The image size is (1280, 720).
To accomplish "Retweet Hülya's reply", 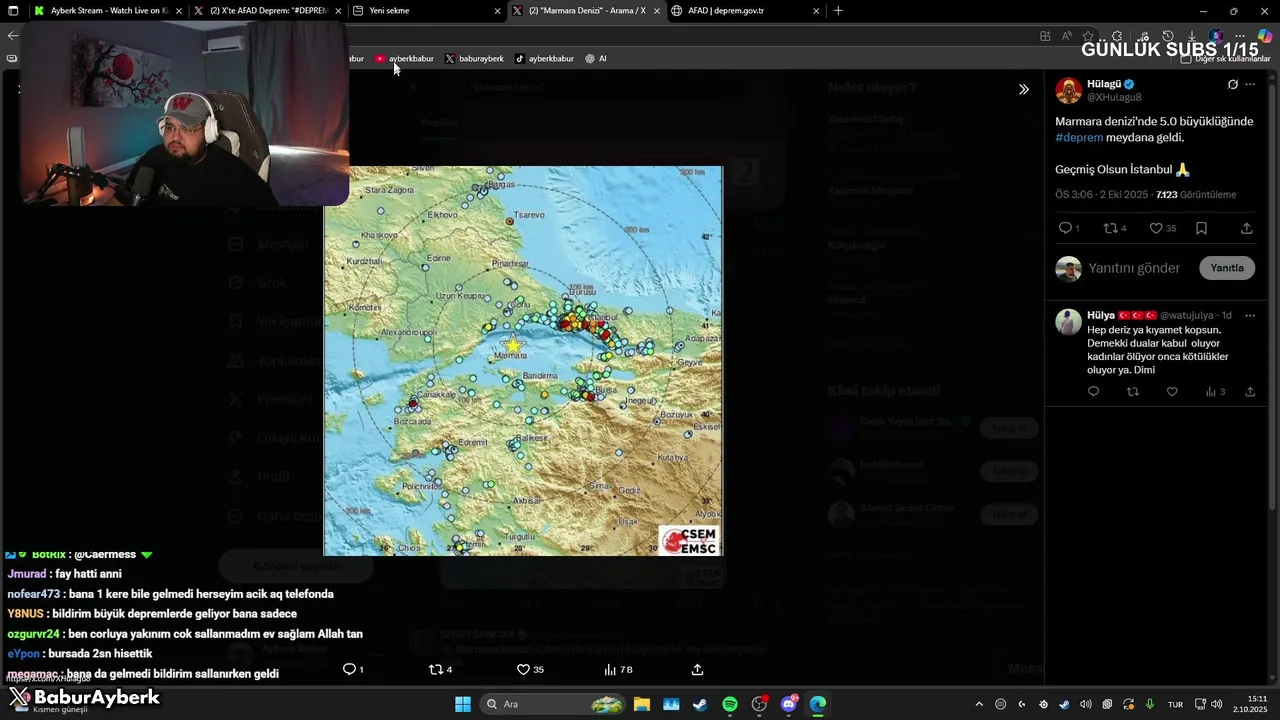I will [1133, 391].
